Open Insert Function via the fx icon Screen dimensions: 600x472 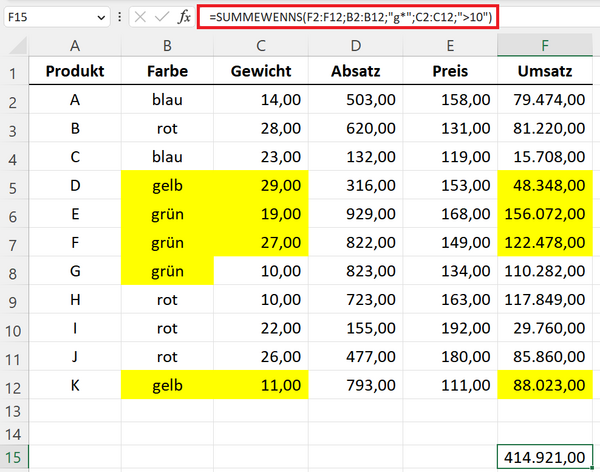coord(184,18)
